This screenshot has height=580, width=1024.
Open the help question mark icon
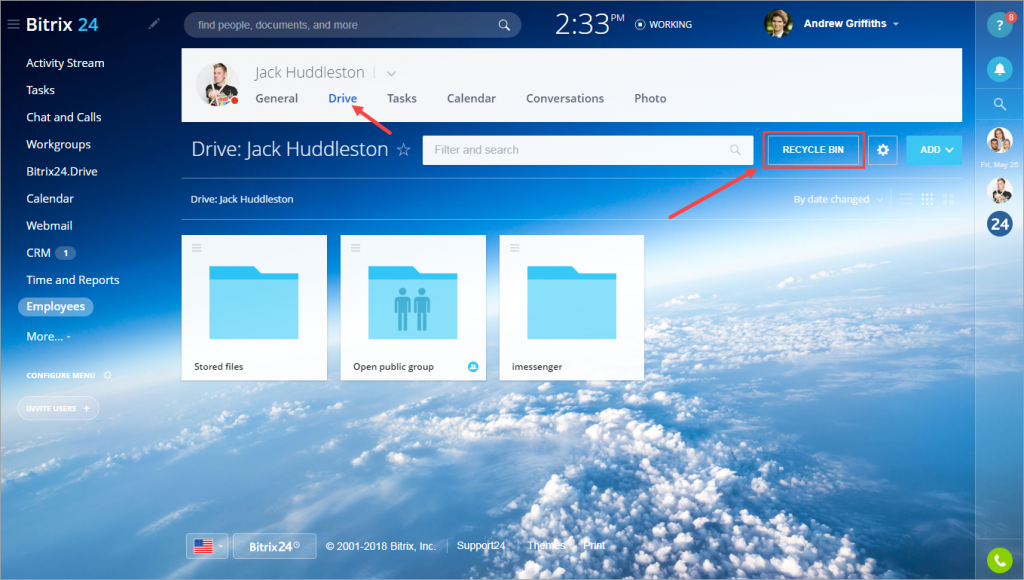[x=999, y=25]
